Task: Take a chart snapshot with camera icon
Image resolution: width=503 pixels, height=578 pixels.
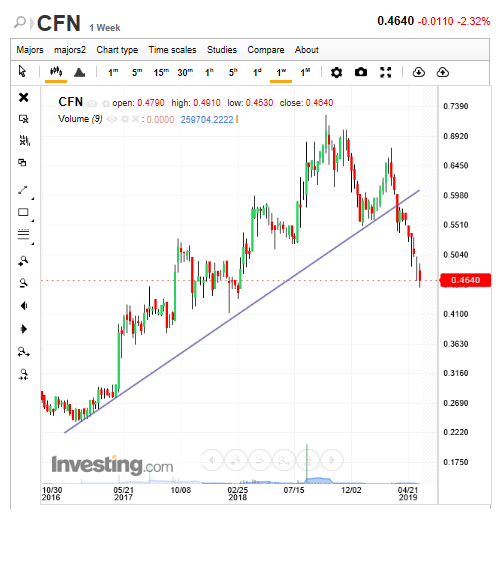Action: tap(361, 72)
